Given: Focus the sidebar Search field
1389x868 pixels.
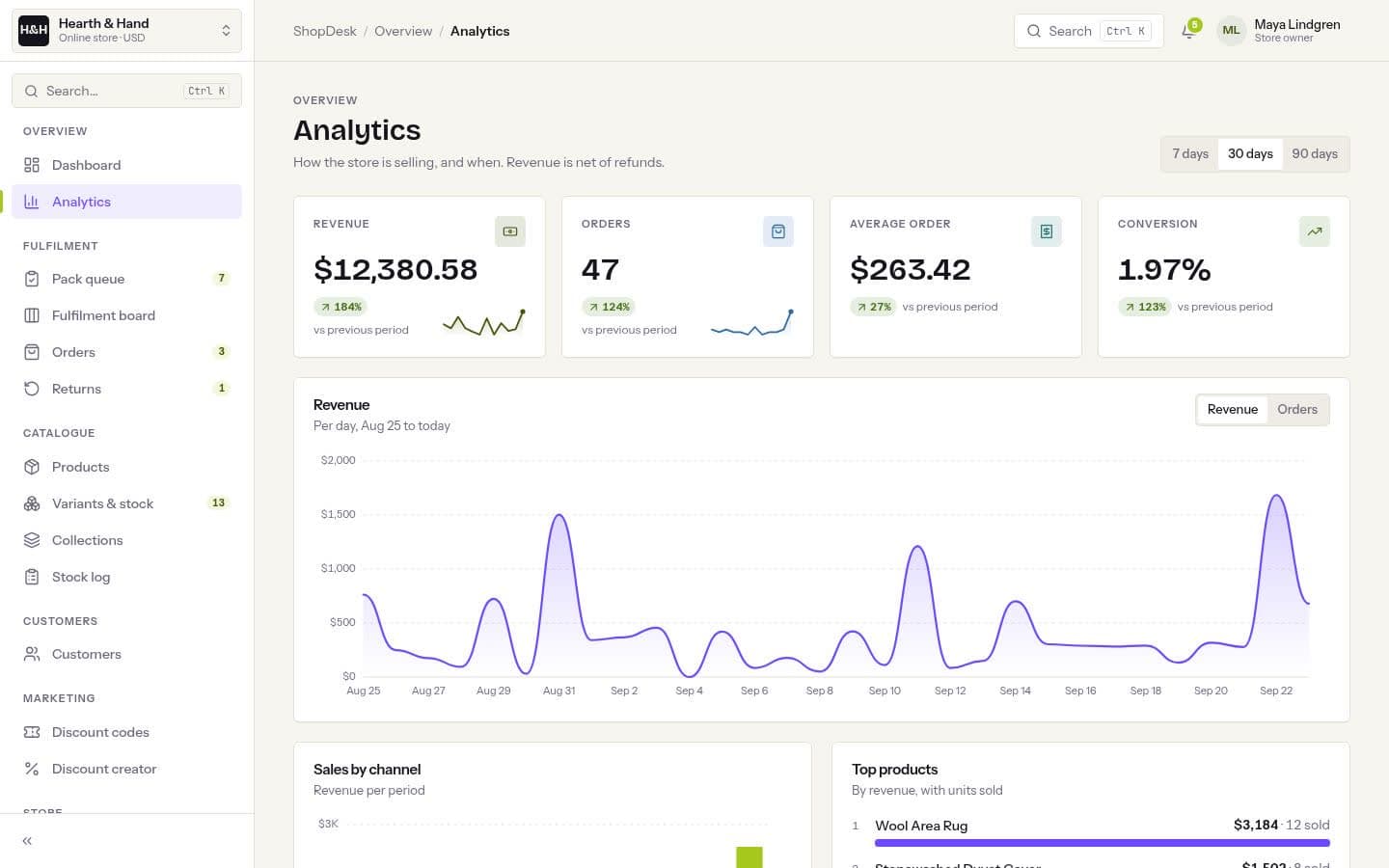Looking at the screenshot, I should (126, 91).
